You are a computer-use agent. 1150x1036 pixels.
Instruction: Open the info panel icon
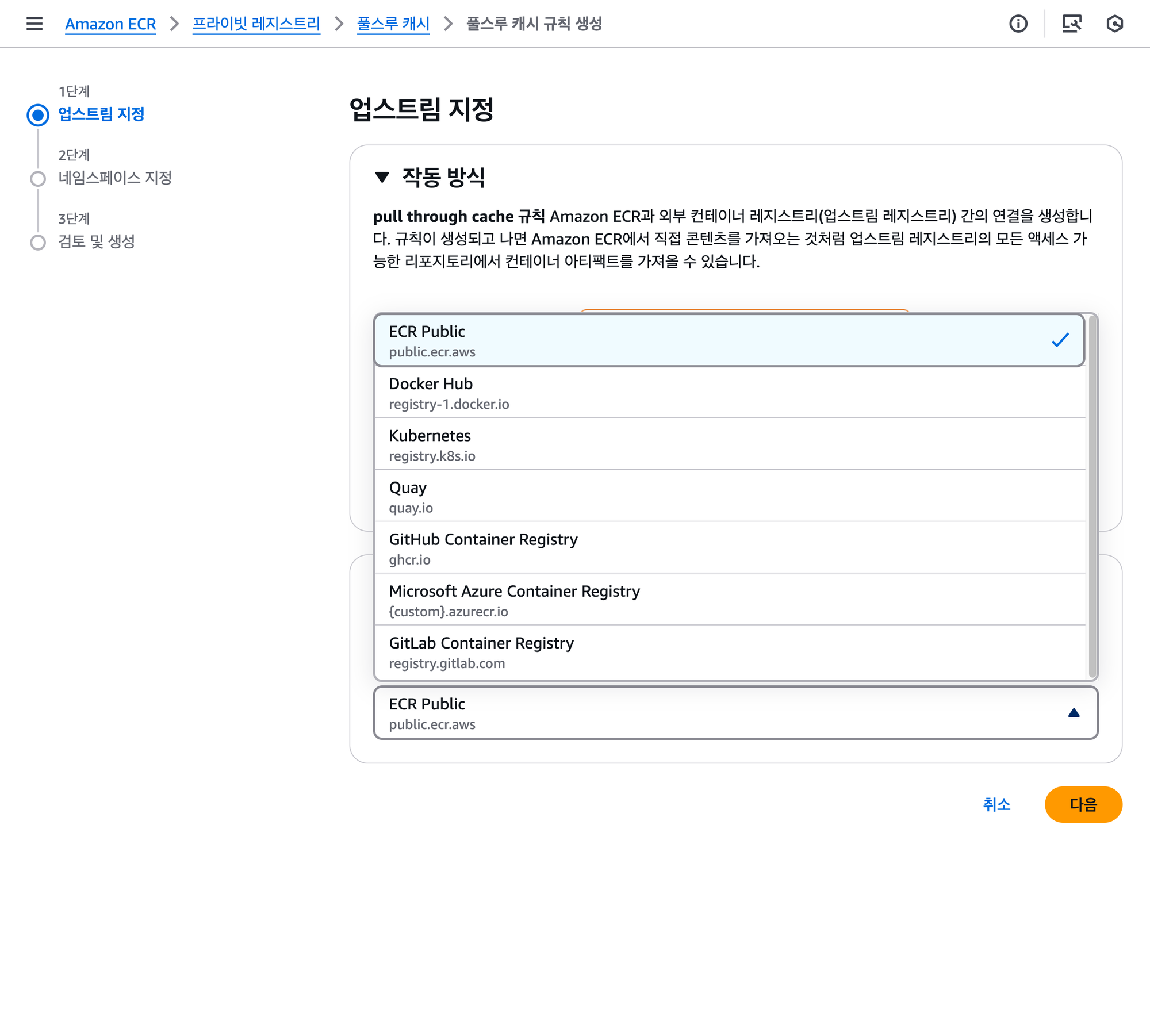coord(1018,24)
